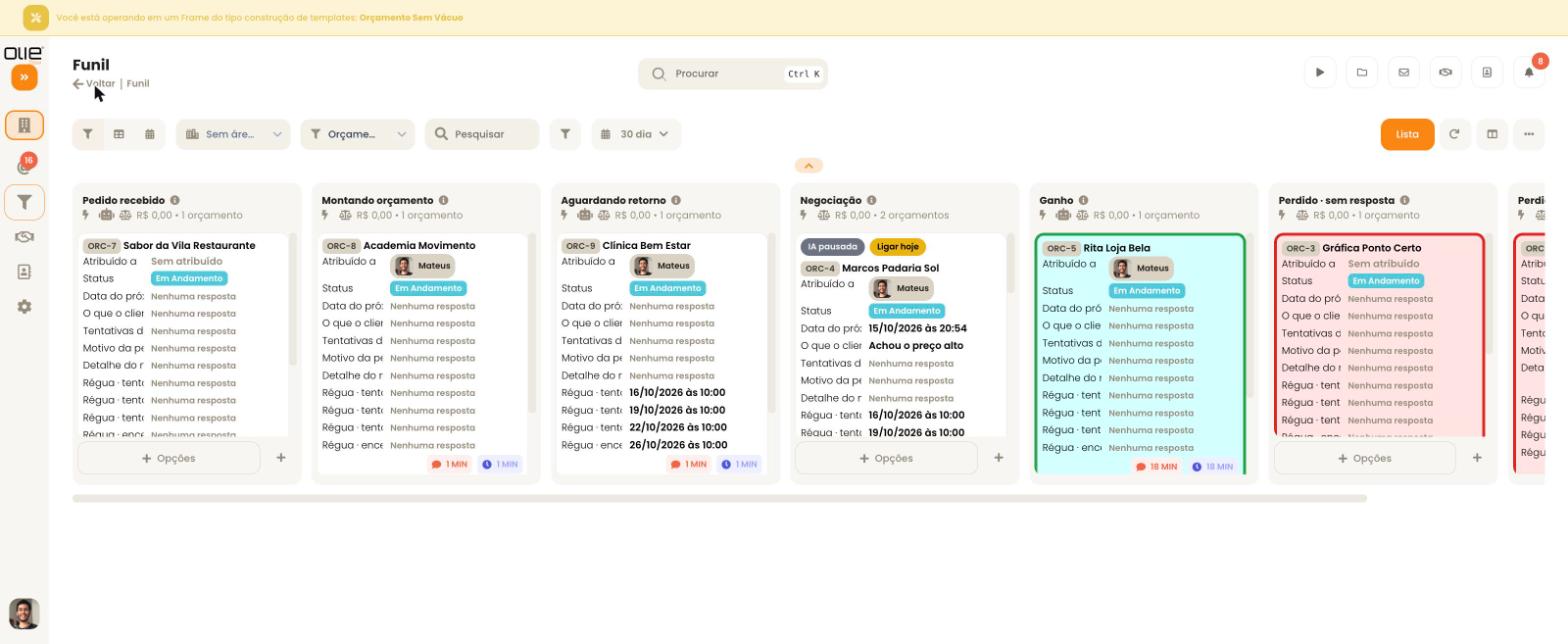Collapse the filter bar with the orange chevron
This screenshot has height=644, width=1568.
pyautogui.click(x=808, y=166)
